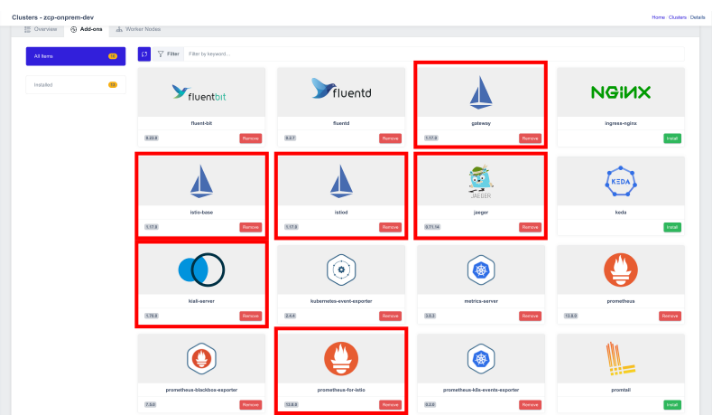Click the kiali-server circles logo
This screenshot has height=416, width=714.
[201, 270]
